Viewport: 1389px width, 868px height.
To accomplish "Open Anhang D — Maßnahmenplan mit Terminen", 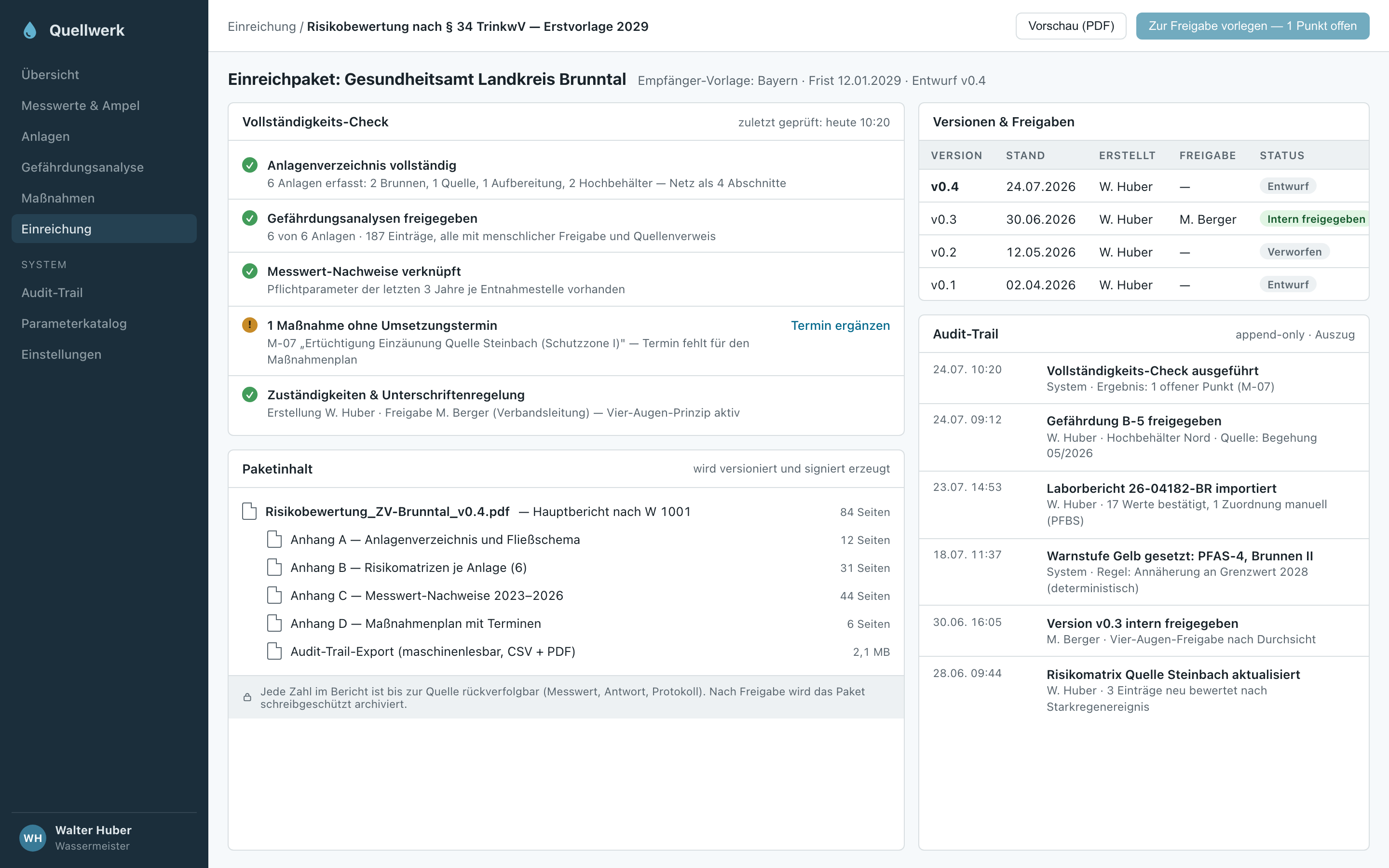I will [416, 624].
